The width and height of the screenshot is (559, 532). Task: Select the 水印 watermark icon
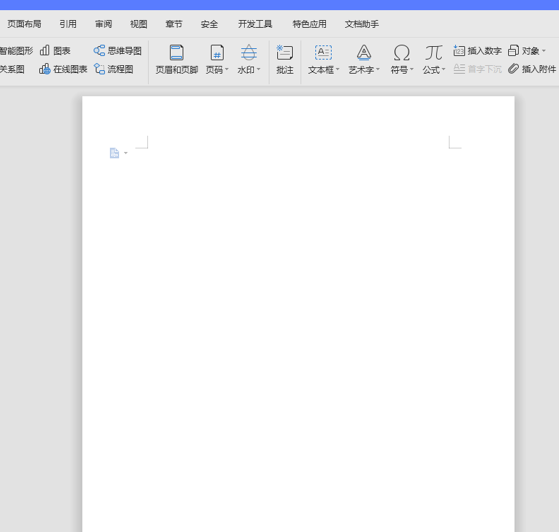248,53
